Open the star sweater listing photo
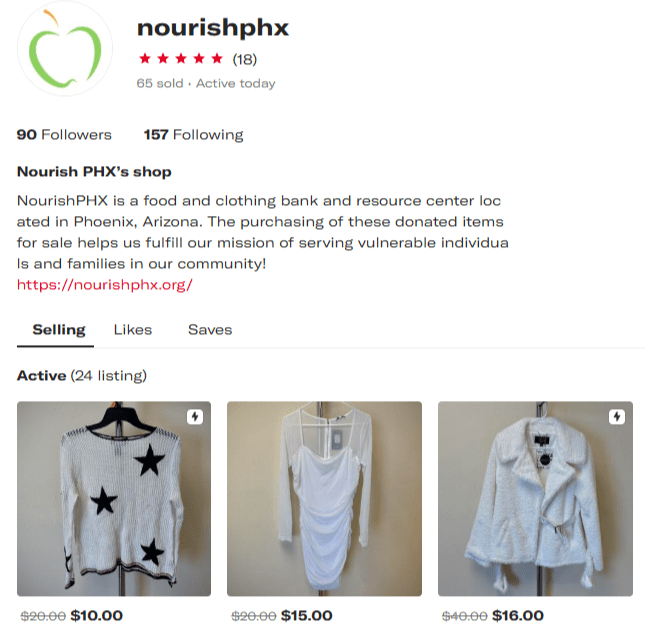 pos(114,499)
